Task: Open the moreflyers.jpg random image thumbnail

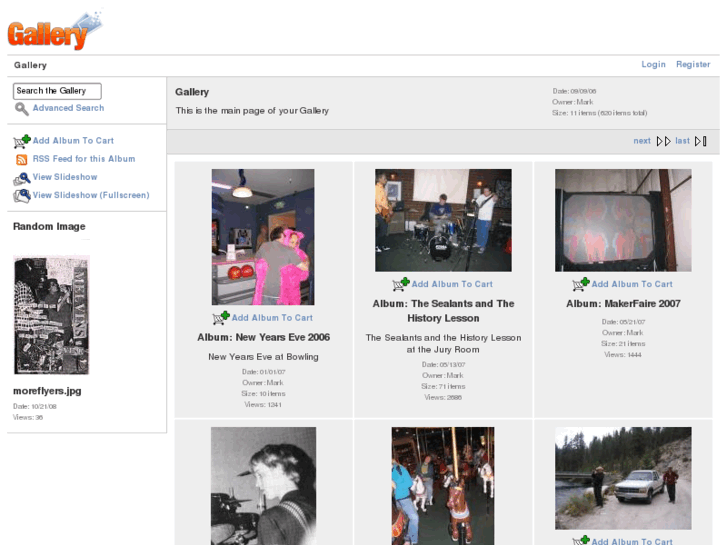Action: pos(51,315)
